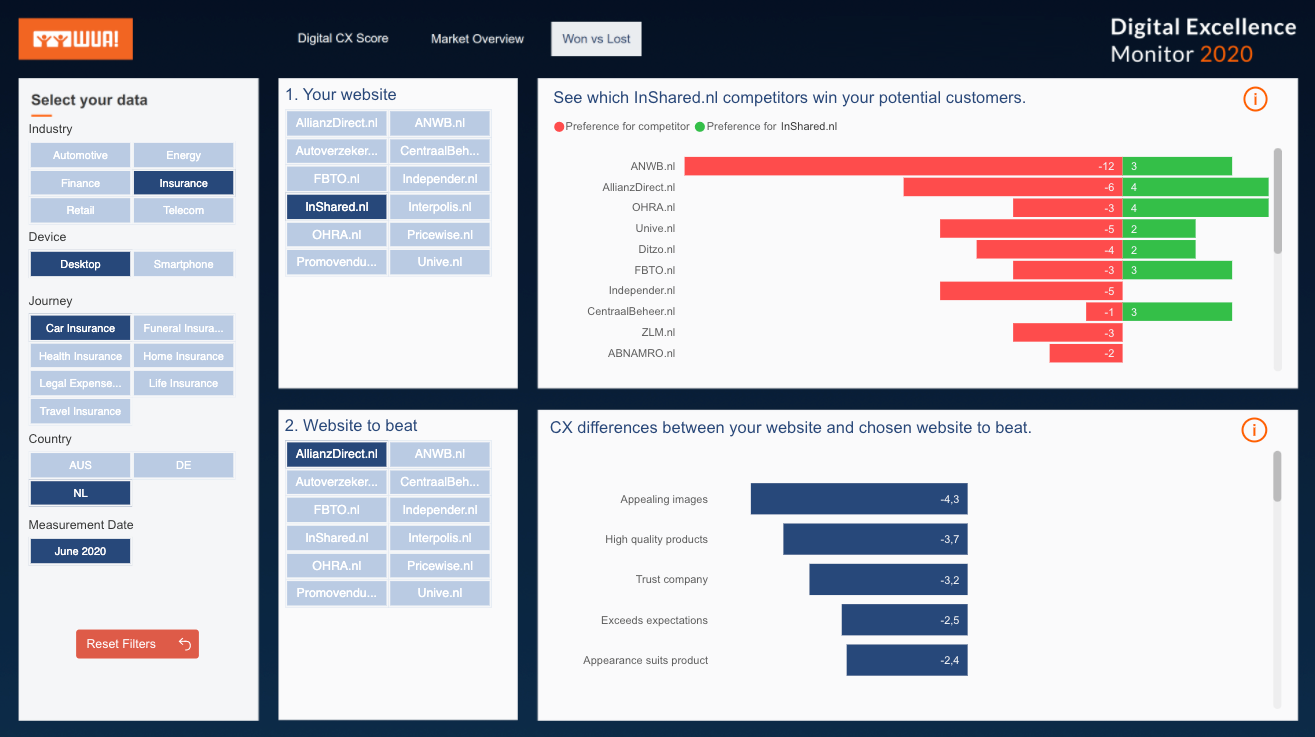Select Smartphone device filter
This screenshot has width=1315, height=737.
click(x=183, y=264)
